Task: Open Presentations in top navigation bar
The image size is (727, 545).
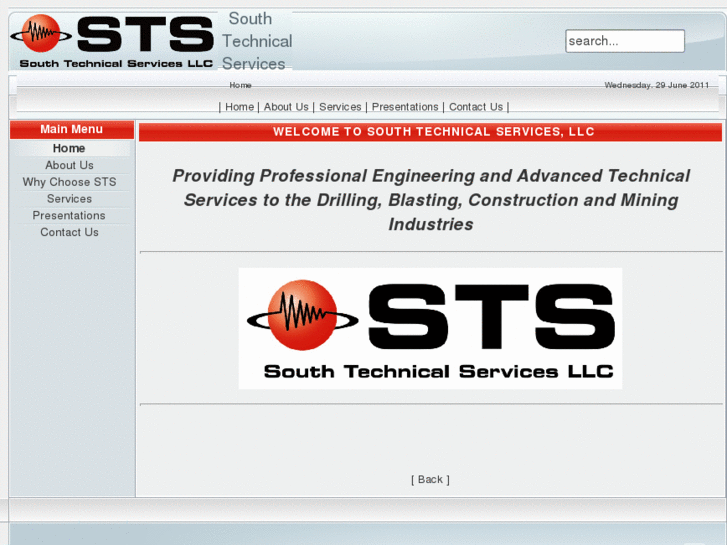Action: (405, 107)
